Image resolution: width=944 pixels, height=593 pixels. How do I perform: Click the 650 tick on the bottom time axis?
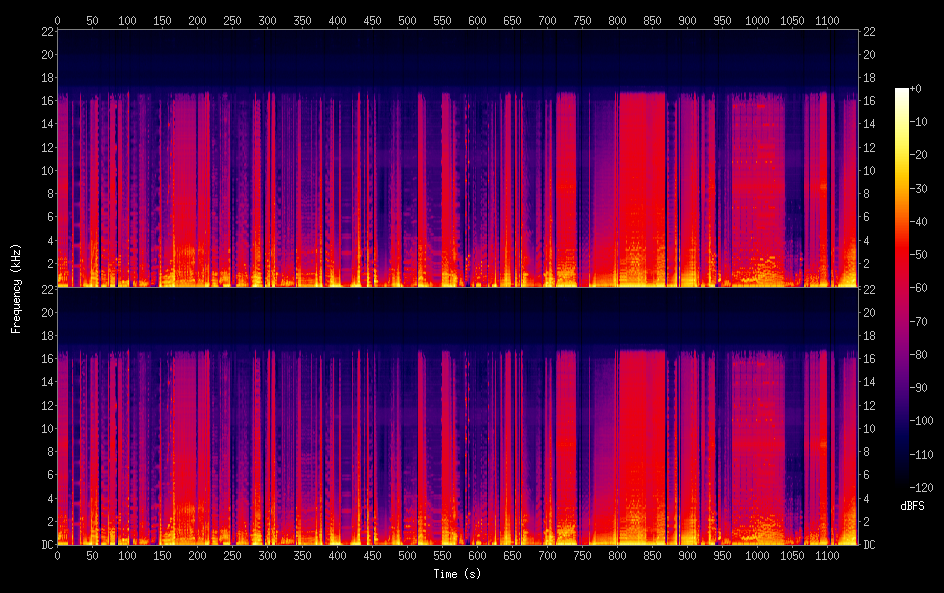[x=512, y=555]
